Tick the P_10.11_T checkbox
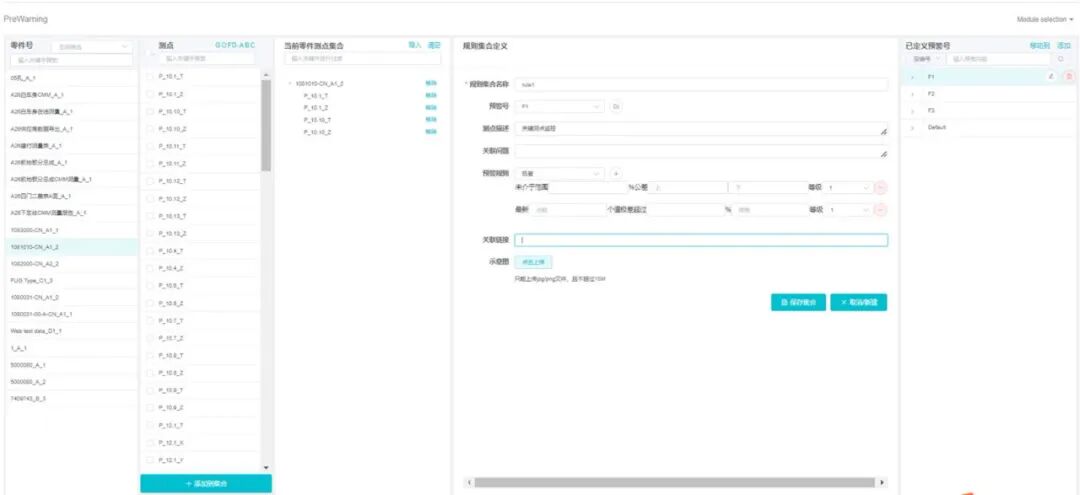Image resolution: width=1080 pixels, height=495 pixels. [149, 146]
